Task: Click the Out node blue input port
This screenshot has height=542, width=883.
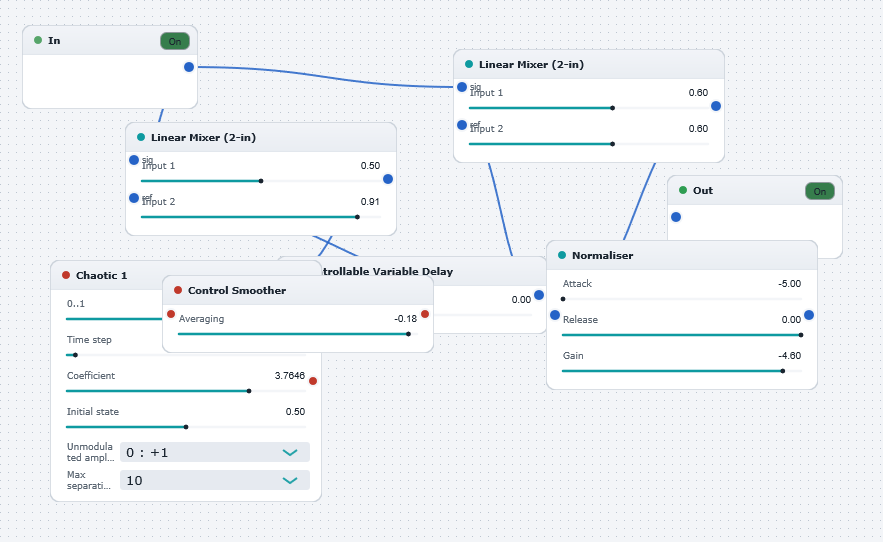Action: coord(676,217)
